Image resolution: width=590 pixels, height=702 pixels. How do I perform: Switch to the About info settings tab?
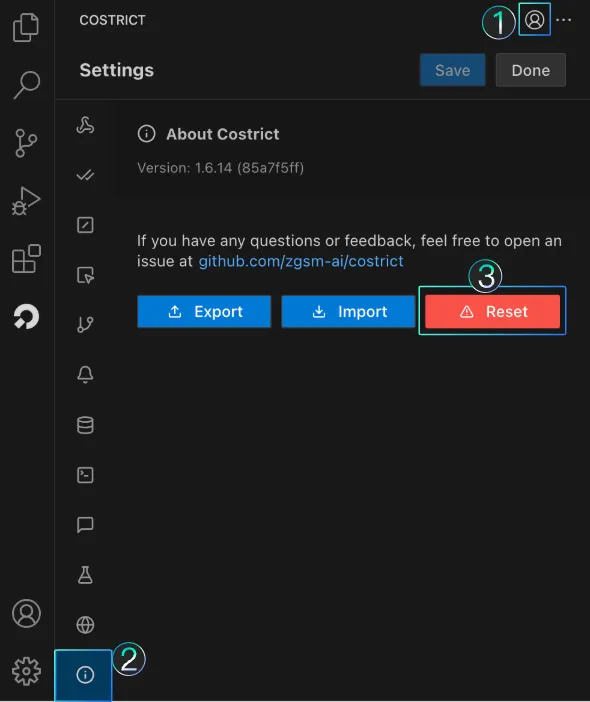tap(85, 674)
